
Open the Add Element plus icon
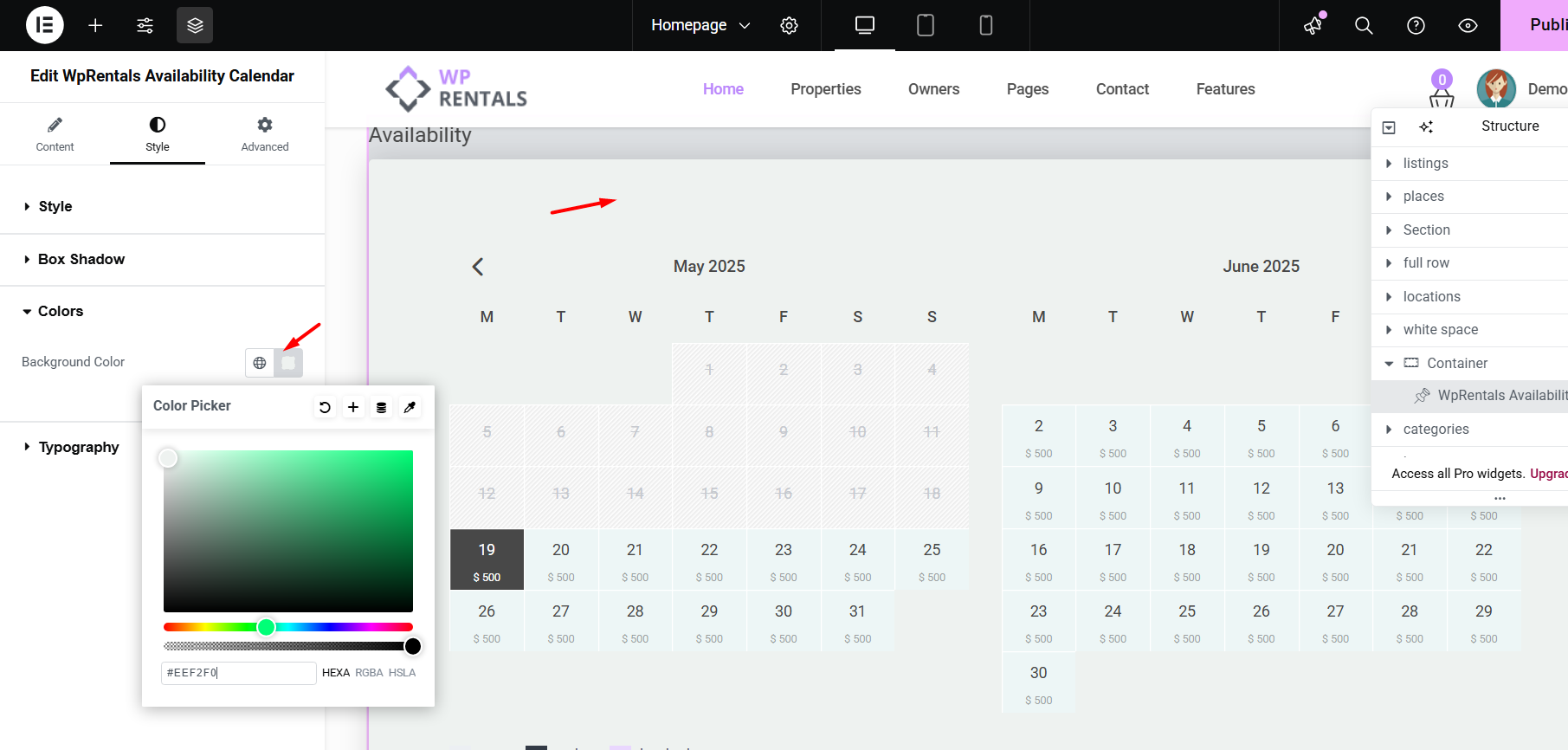click(95, 25)
